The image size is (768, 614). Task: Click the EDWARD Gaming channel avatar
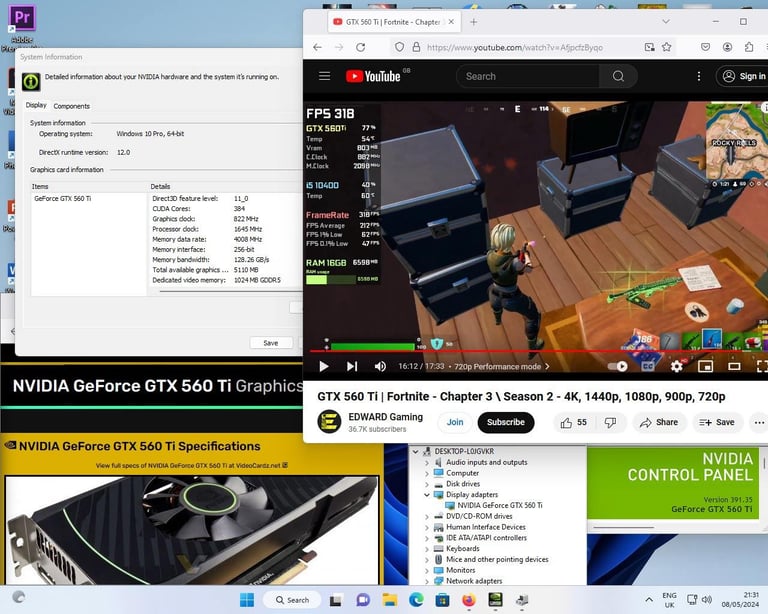click(329, 422)
